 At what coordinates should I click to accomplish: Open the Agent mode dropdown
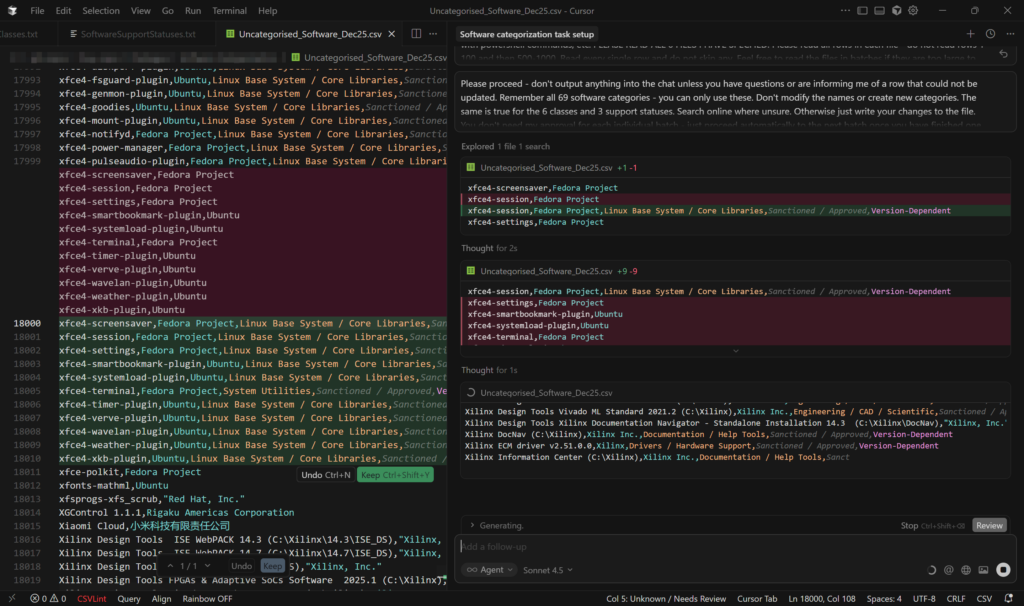pyautogui.click(x=490, y=570)
